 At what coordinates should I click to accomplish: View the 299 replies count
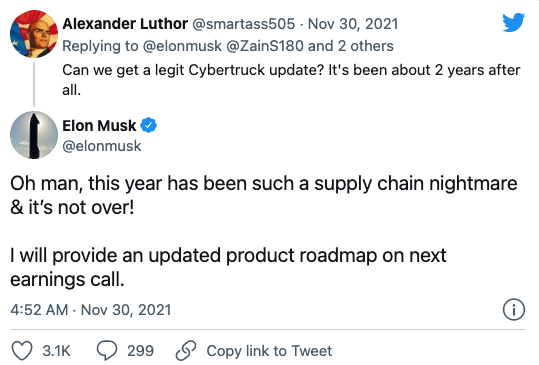140,351
